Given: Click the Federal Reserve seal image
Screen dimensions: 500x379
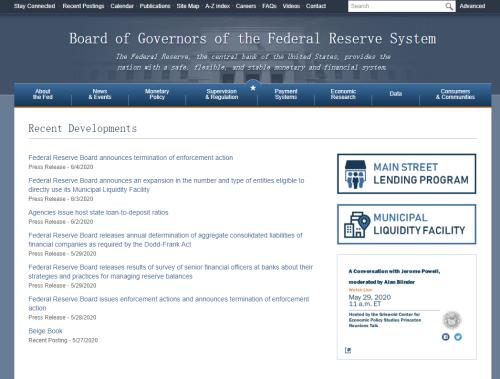Looking at the screenshot, I should [452, 320].
